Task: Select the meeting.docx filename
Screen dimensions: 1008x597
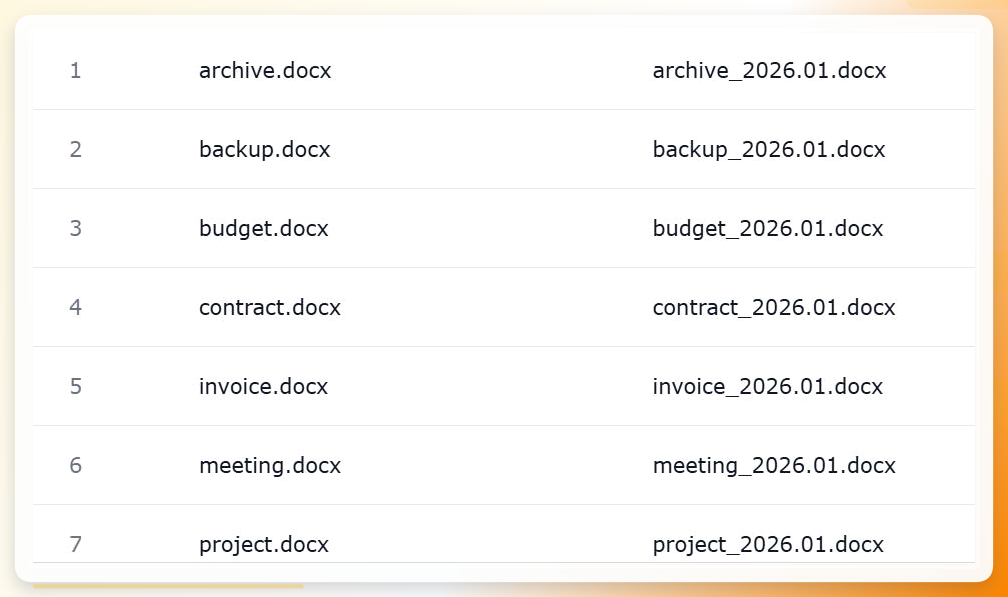Action: (x=270, y=465)
